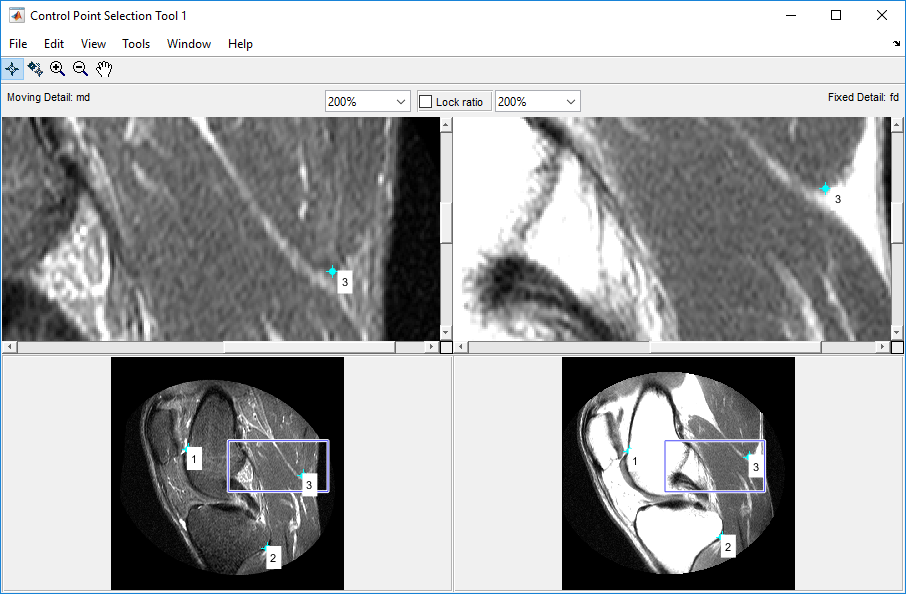Open the Window menu
Viewport: 906px width, 594px height.
point(189,44)
